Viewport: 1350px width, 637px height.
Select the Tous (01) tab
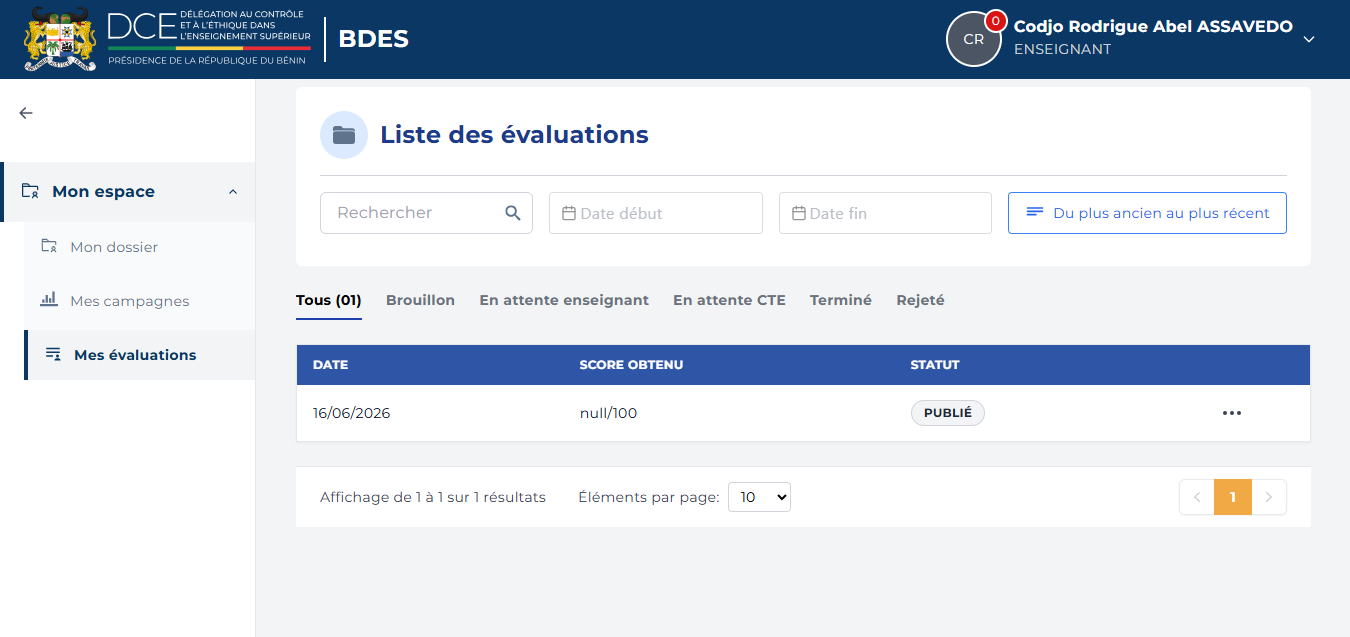click(329, 300)
